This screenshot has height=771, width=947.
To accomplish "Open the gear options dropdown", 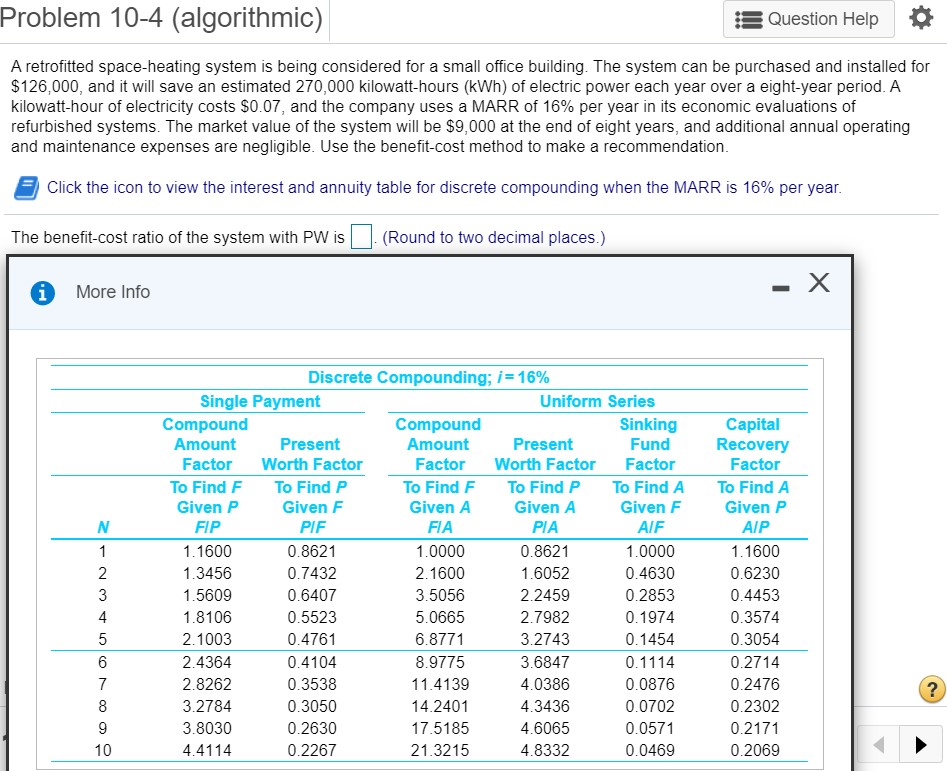I will click(x=921, y=17).
